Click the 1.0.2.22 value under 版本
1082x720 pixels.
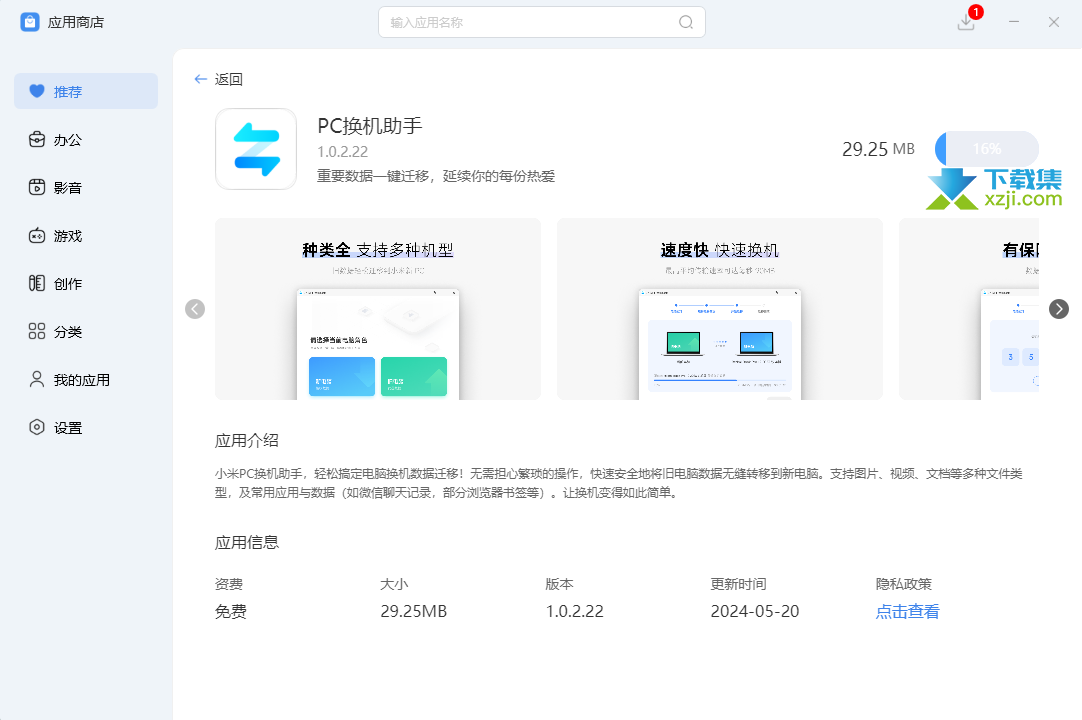point(575,612)
